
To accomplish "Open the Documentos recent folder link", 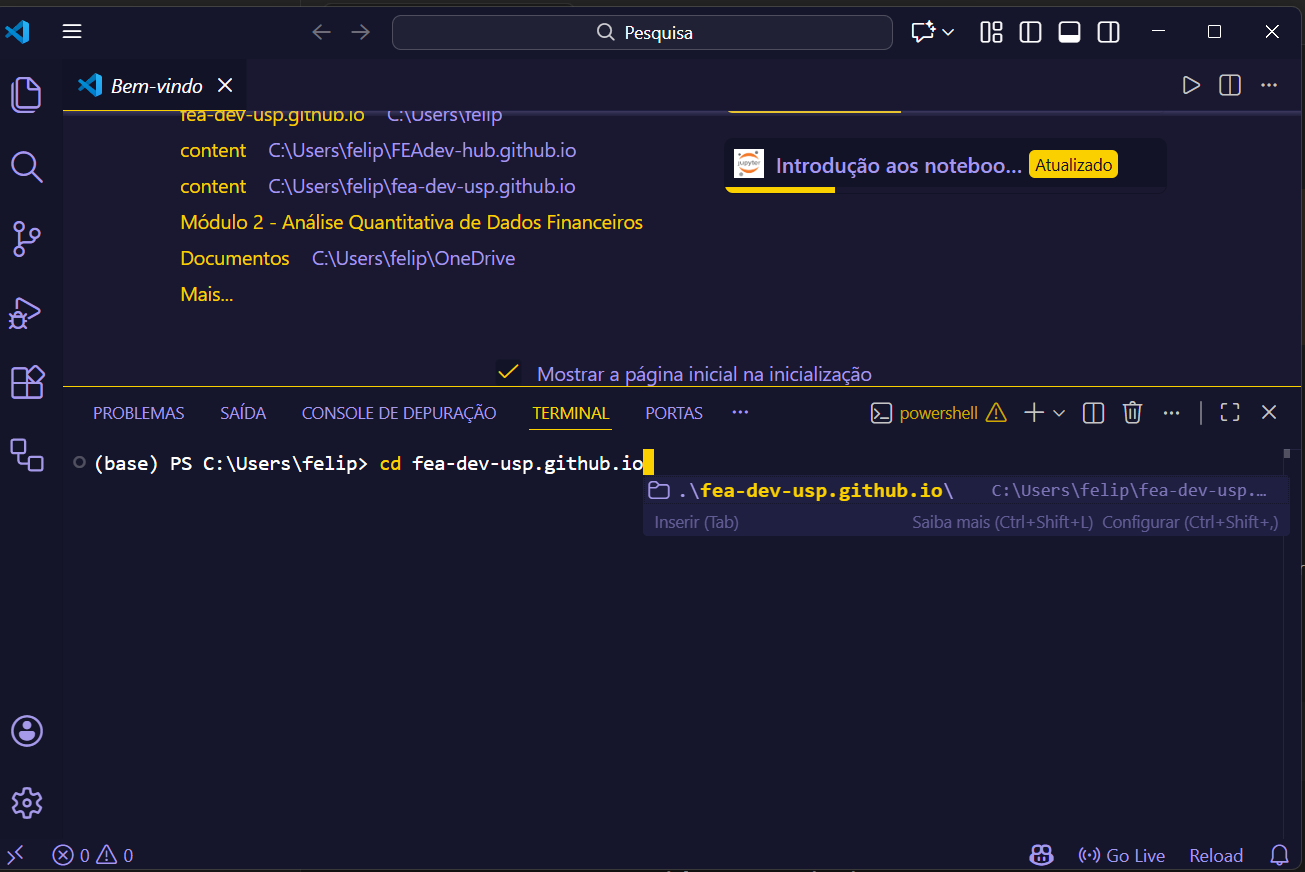I will pos(234,258).
